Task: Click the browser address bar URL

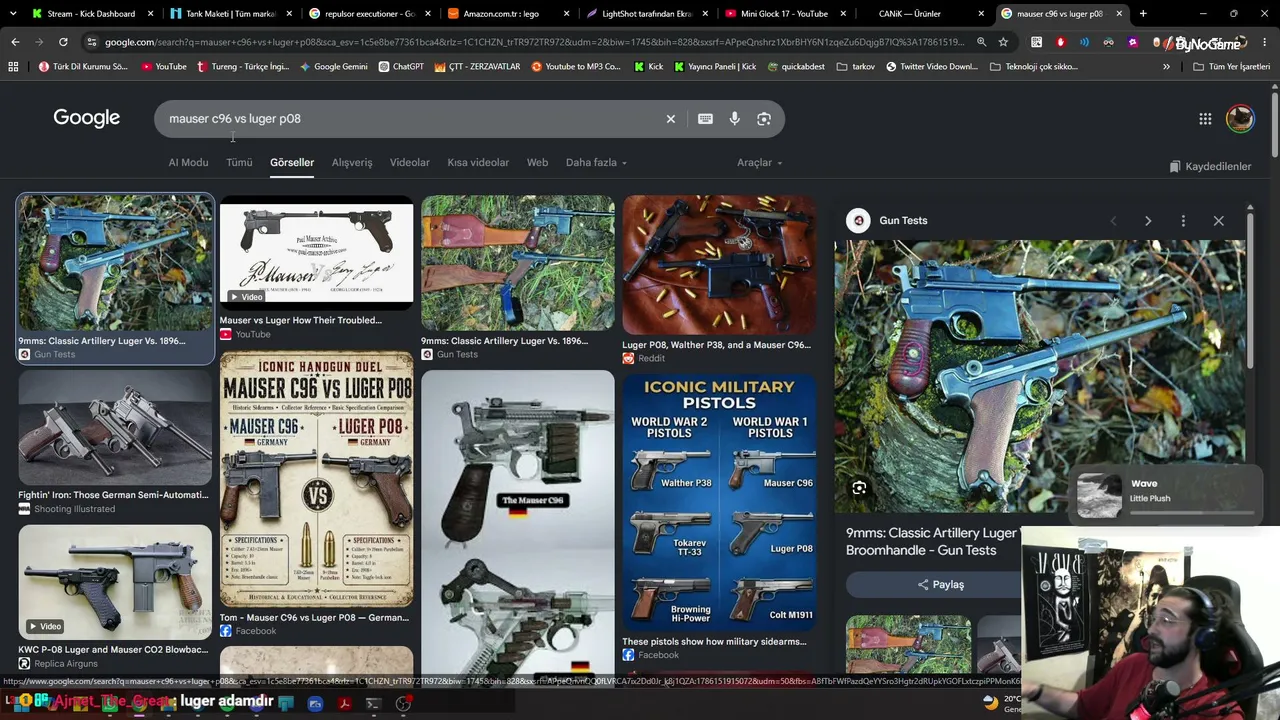Action: point(534,42)
